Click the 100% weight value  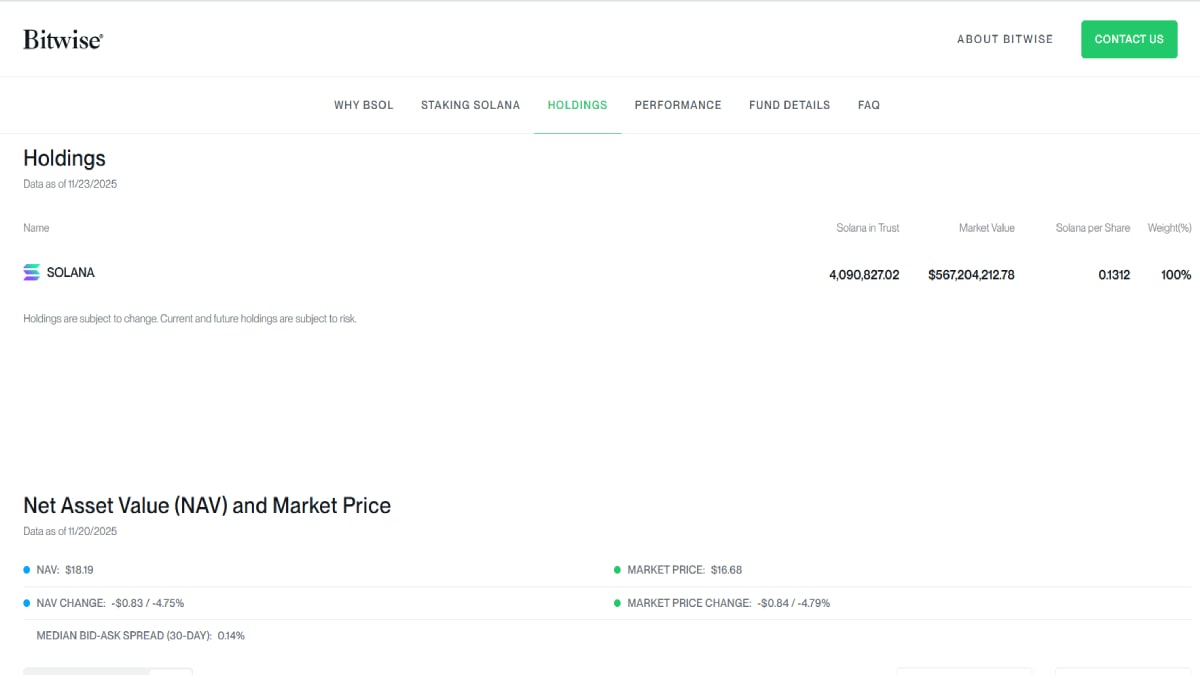pyautogui.click(x=1176, y=274)
